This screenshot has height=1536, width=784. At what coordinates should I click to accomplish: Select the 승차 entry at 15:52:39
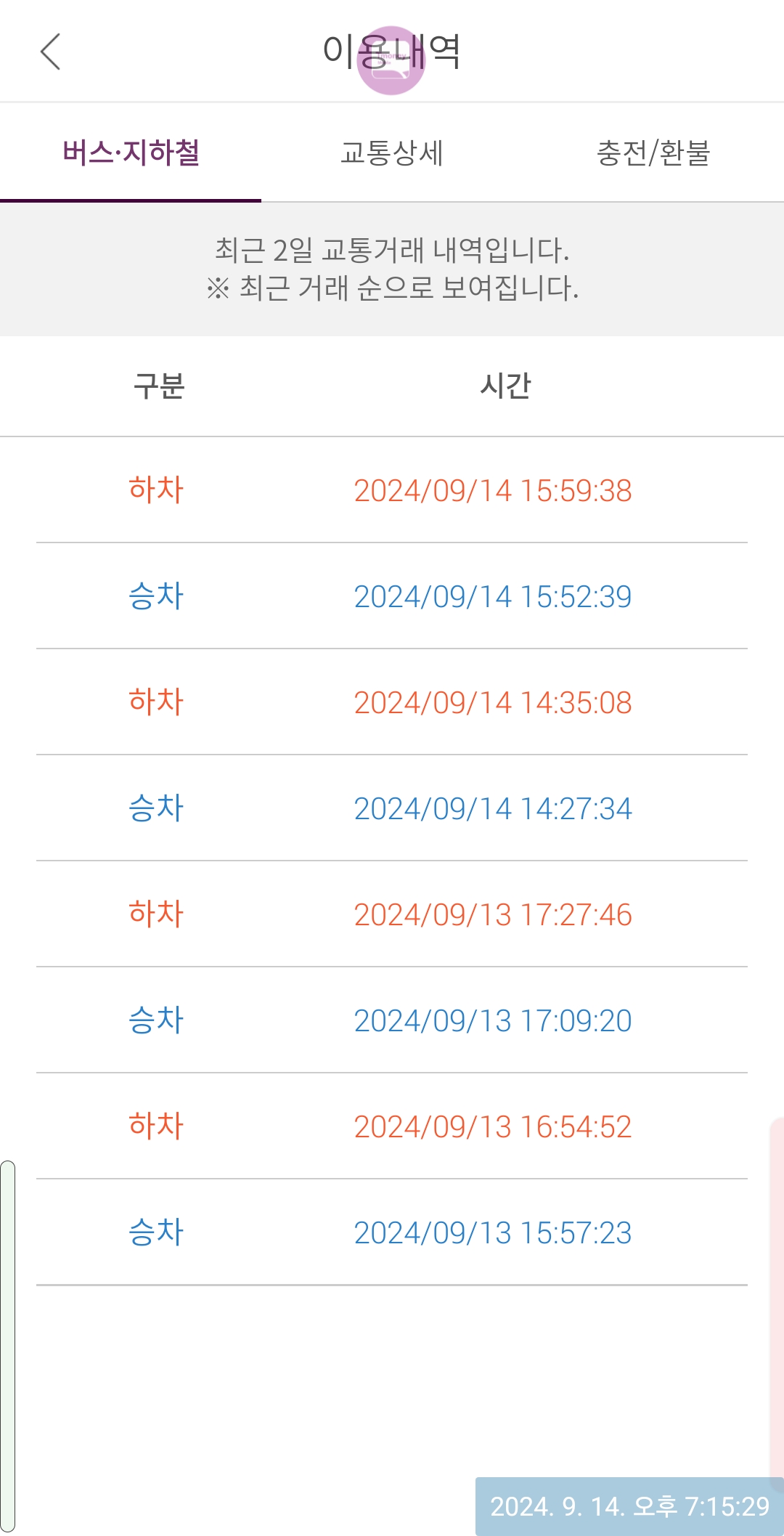pos(392,596)
